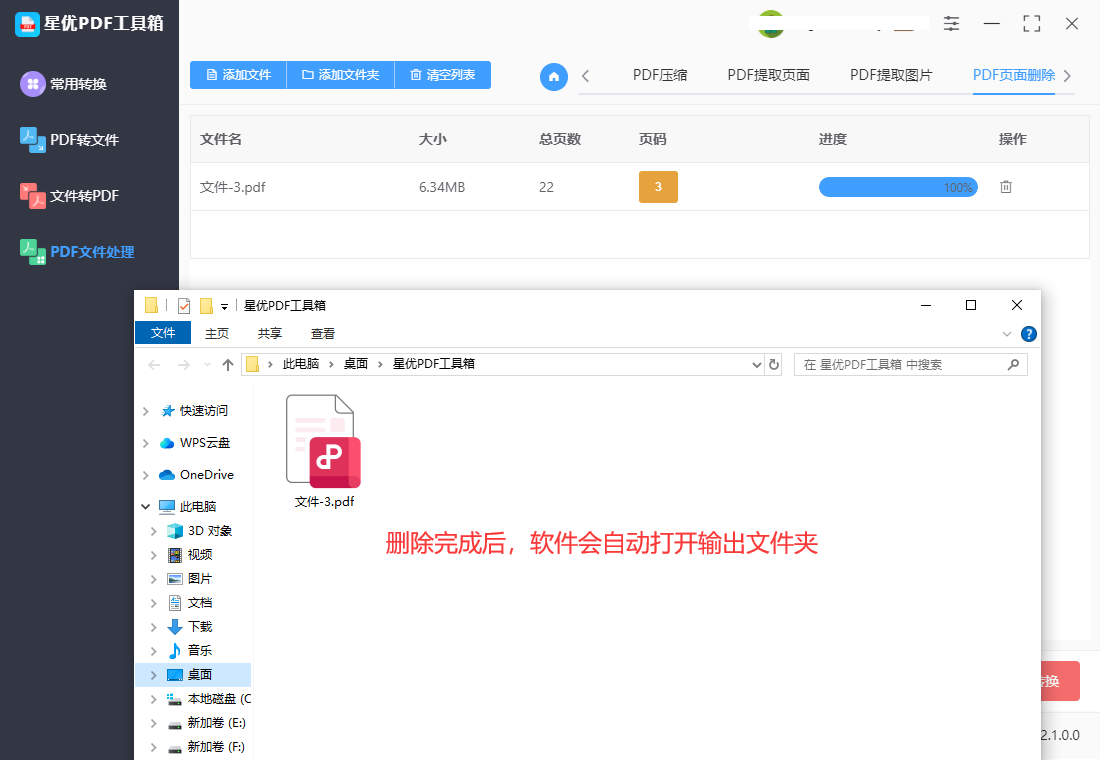The width and height of the screenshot is (1100, 760).
Task: Click the blue home button
Action: (554, 76)
